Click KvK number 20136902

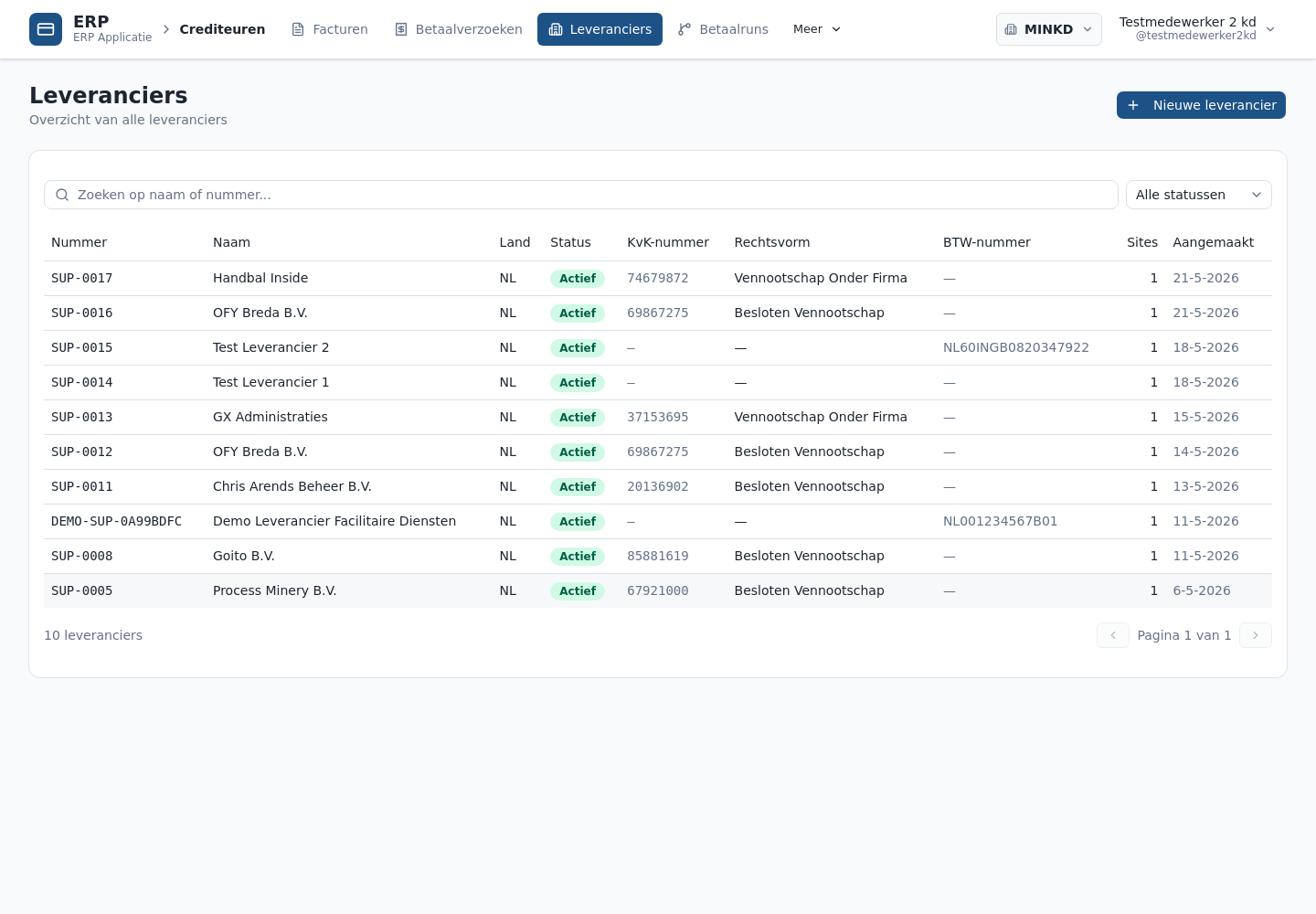tap(658, 486)
